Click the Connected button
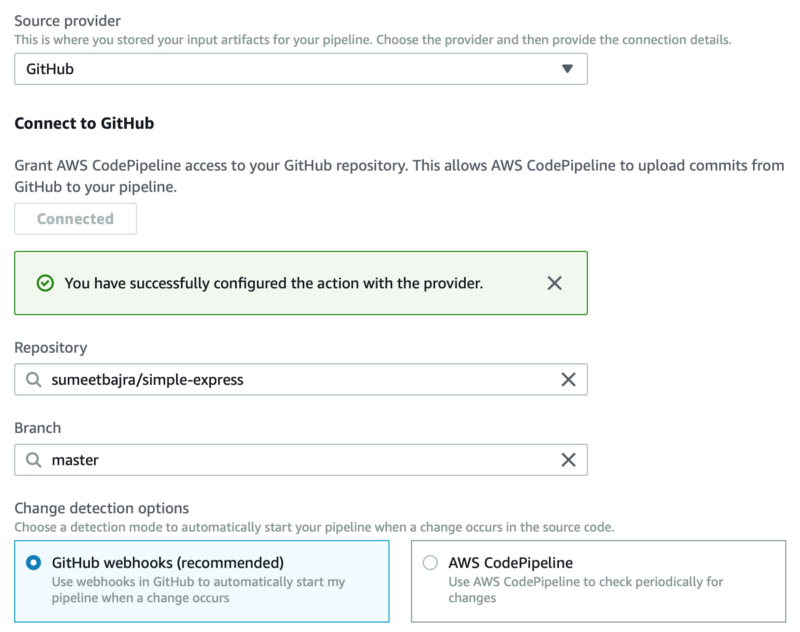The width and height of the screenshot is (800, 632). pos(76,219)
